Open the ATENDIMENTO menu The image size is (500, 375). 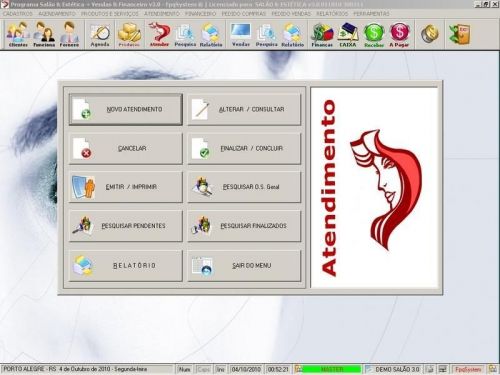(x=162, y=14)
